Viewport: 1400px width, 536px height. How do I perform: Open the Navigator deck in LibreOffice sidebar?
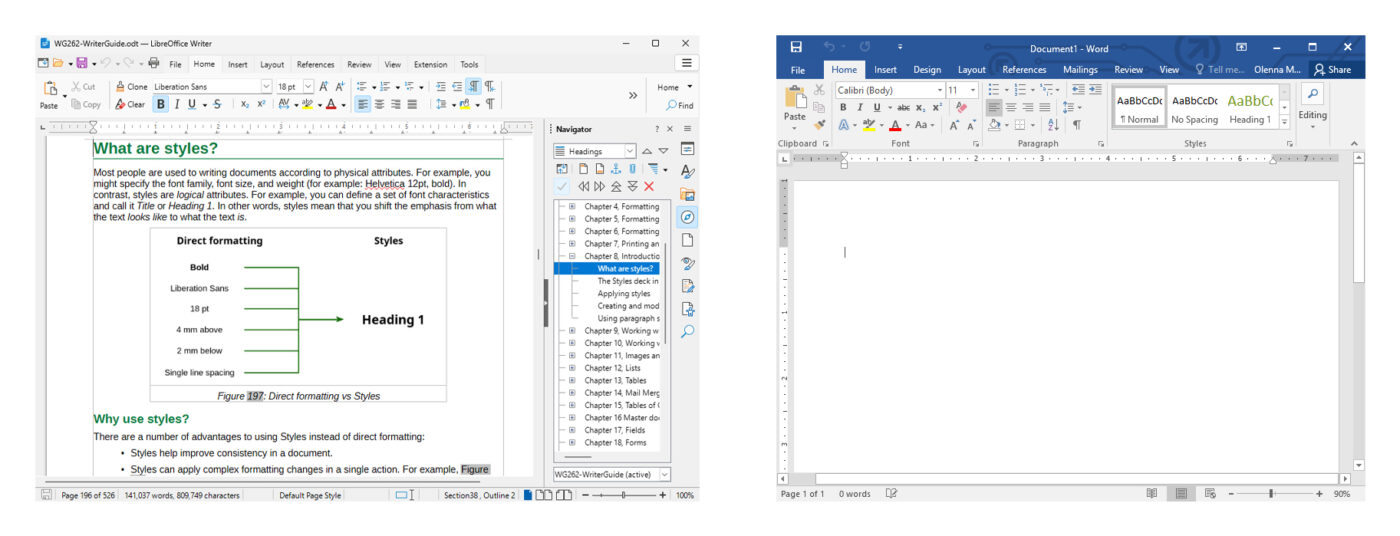(x=687, y=217)
